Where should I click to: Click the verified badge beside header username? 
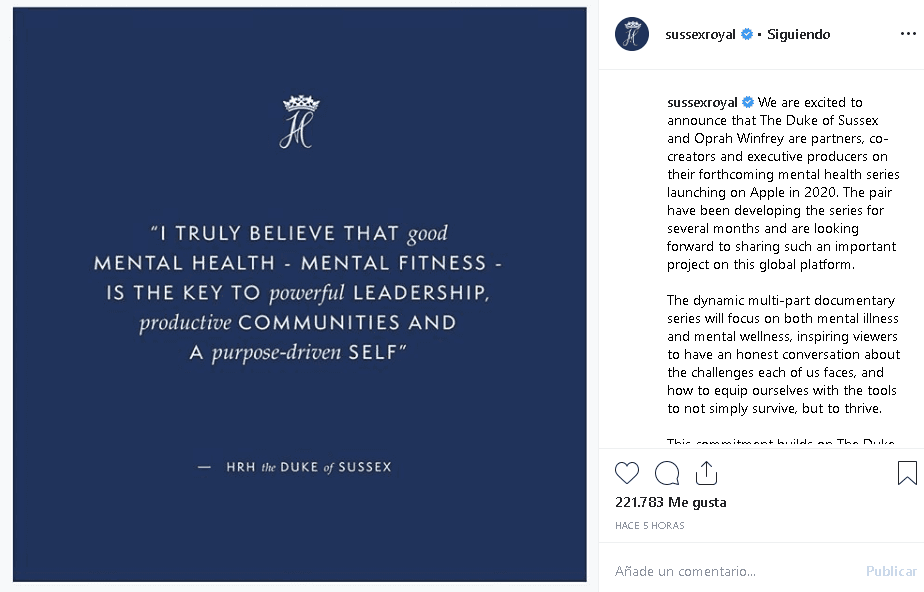tap(746, 34)
